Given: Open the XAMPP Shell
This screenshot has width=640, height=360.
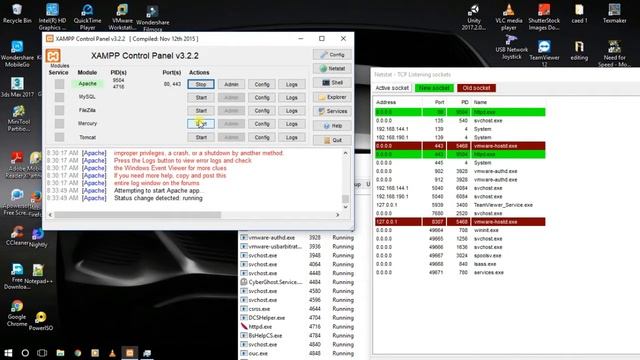Looking at the screenshot, I should (332, 83).
